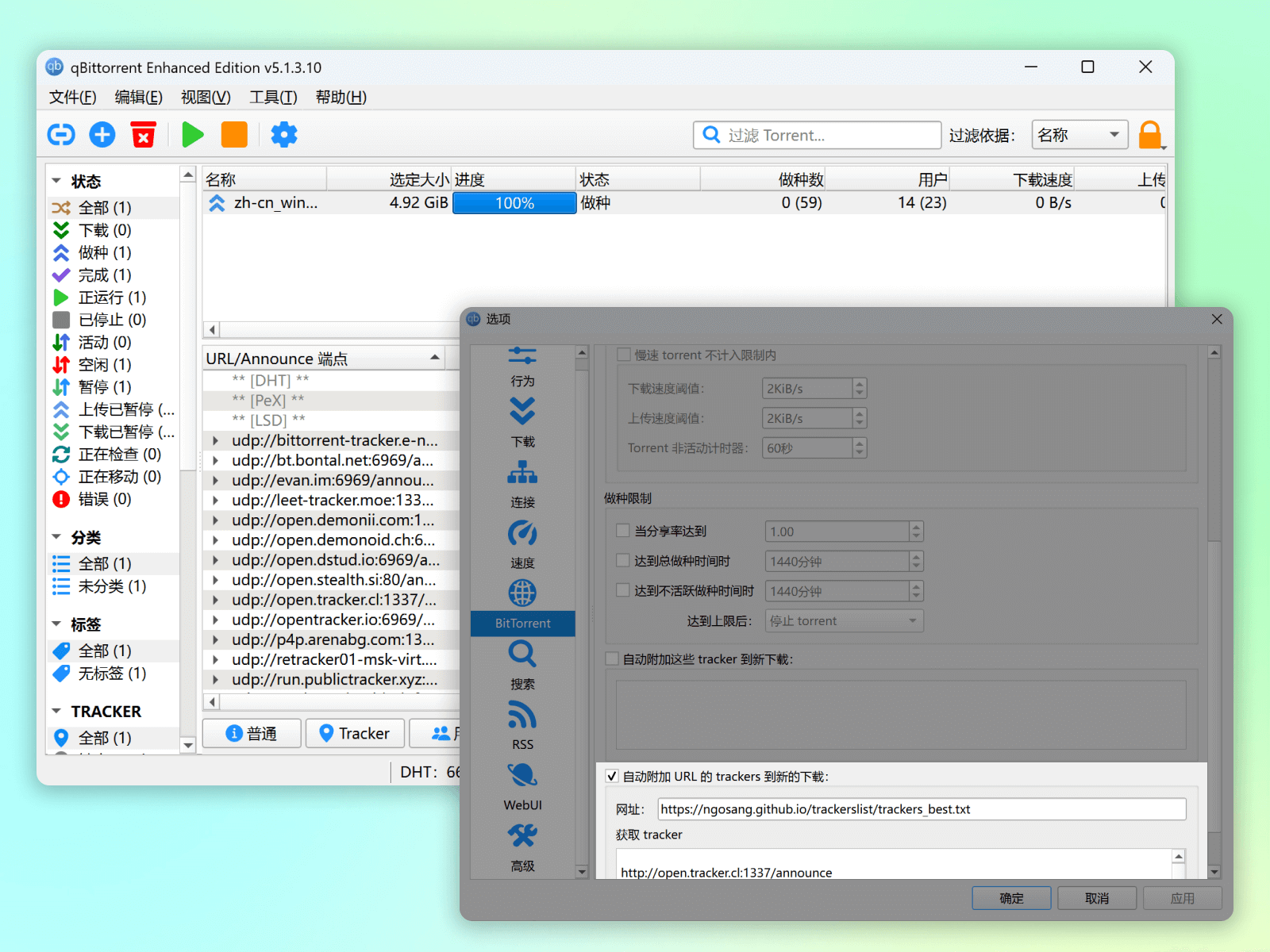Switch to the Tracker tab

354,734
